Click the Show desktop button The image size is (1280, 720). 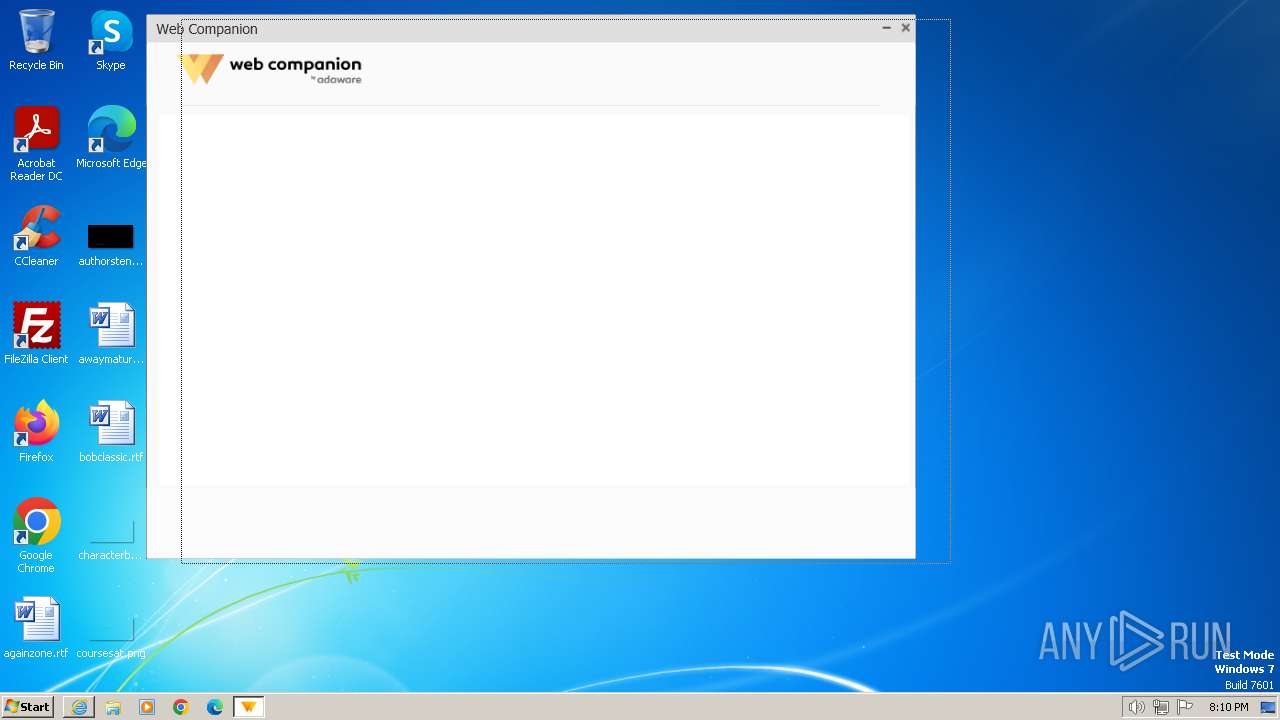point(1268,707)
